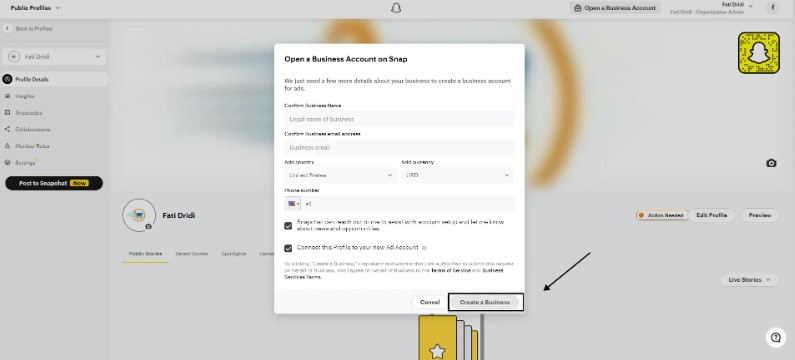This screenshot has height=360, width=795.
Task: Click the phone number input field
Action: (408, 203)
